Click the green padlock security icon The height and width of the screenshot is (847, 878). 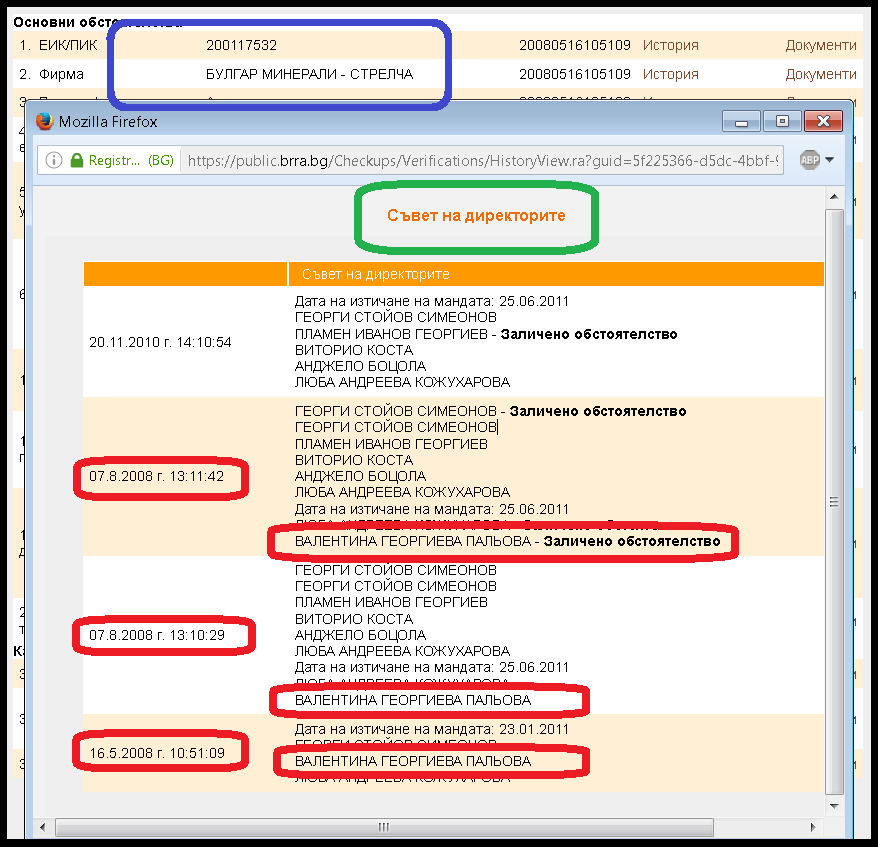click(x=76, y=160)
